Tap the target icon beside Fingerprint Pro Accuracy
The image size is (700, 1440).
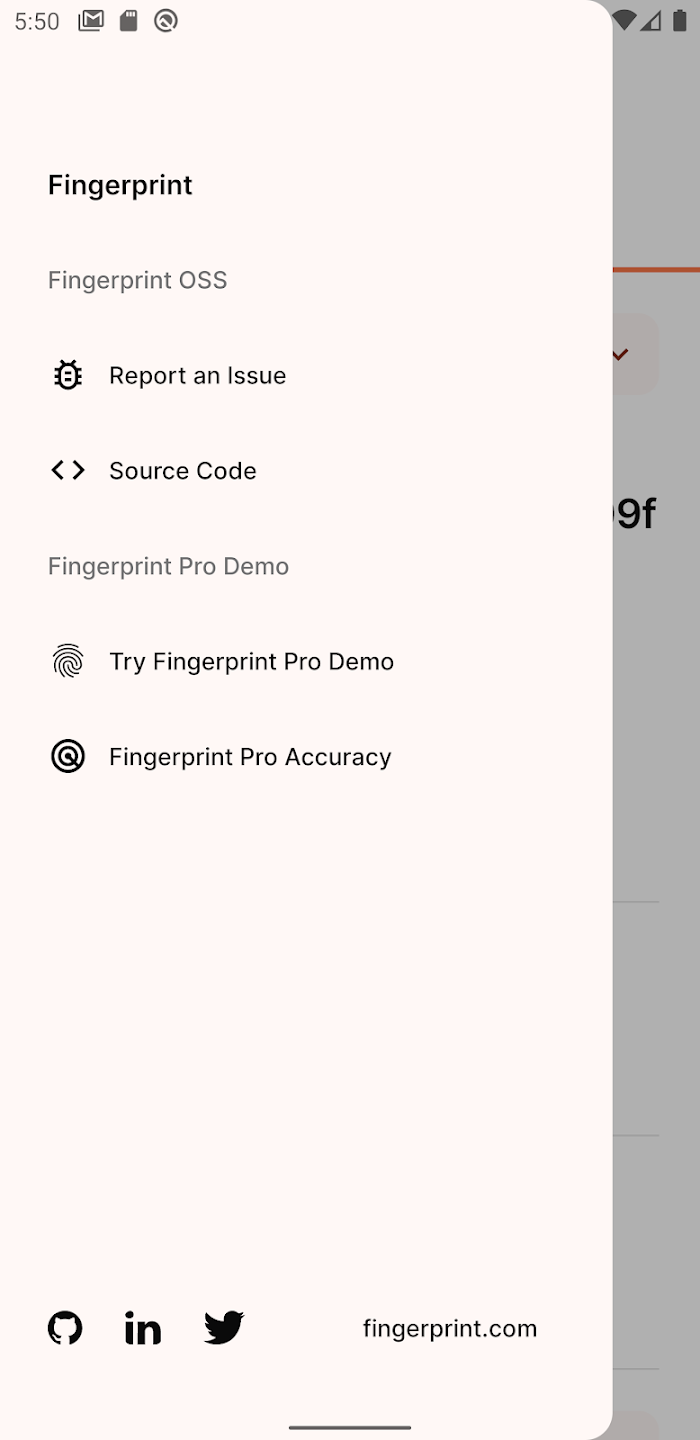[x=68, y=757]
